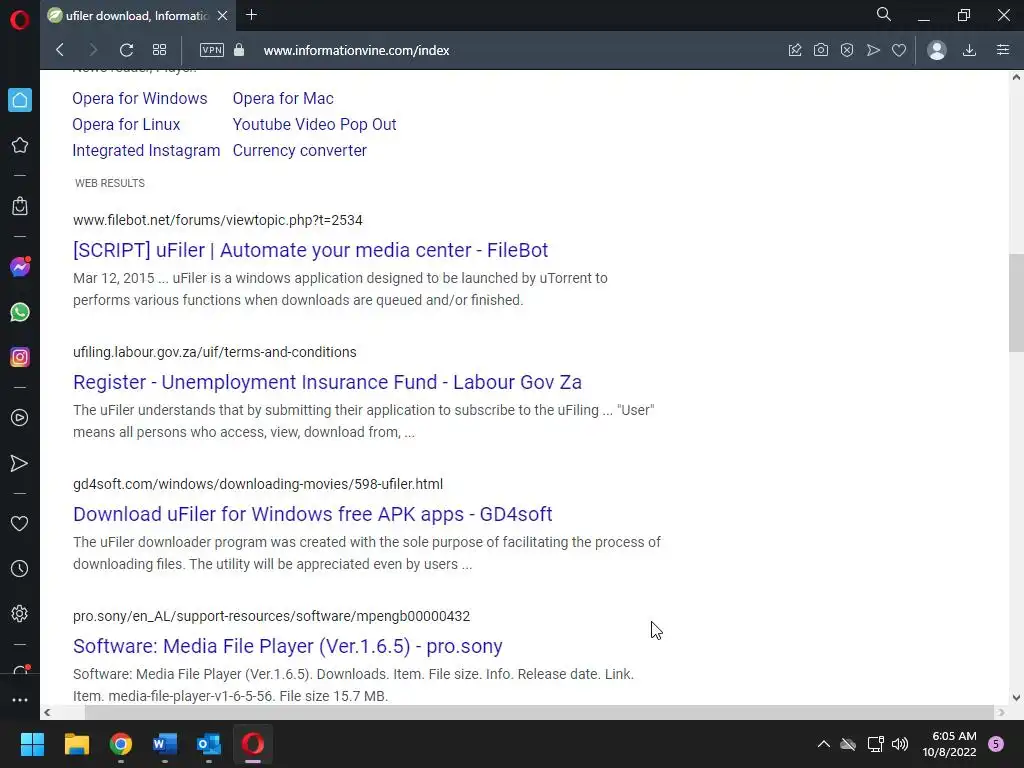Reload the current page
The width and height of the screenshot is (1024, 768).
point(126,50)
